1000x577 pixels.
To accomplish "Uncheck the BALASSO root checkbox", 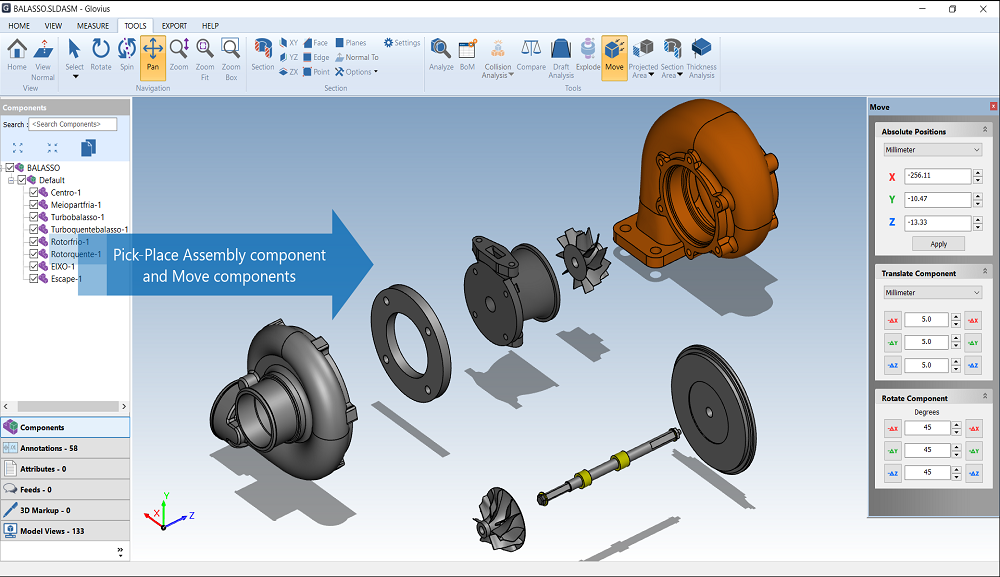I will point(10,168).
